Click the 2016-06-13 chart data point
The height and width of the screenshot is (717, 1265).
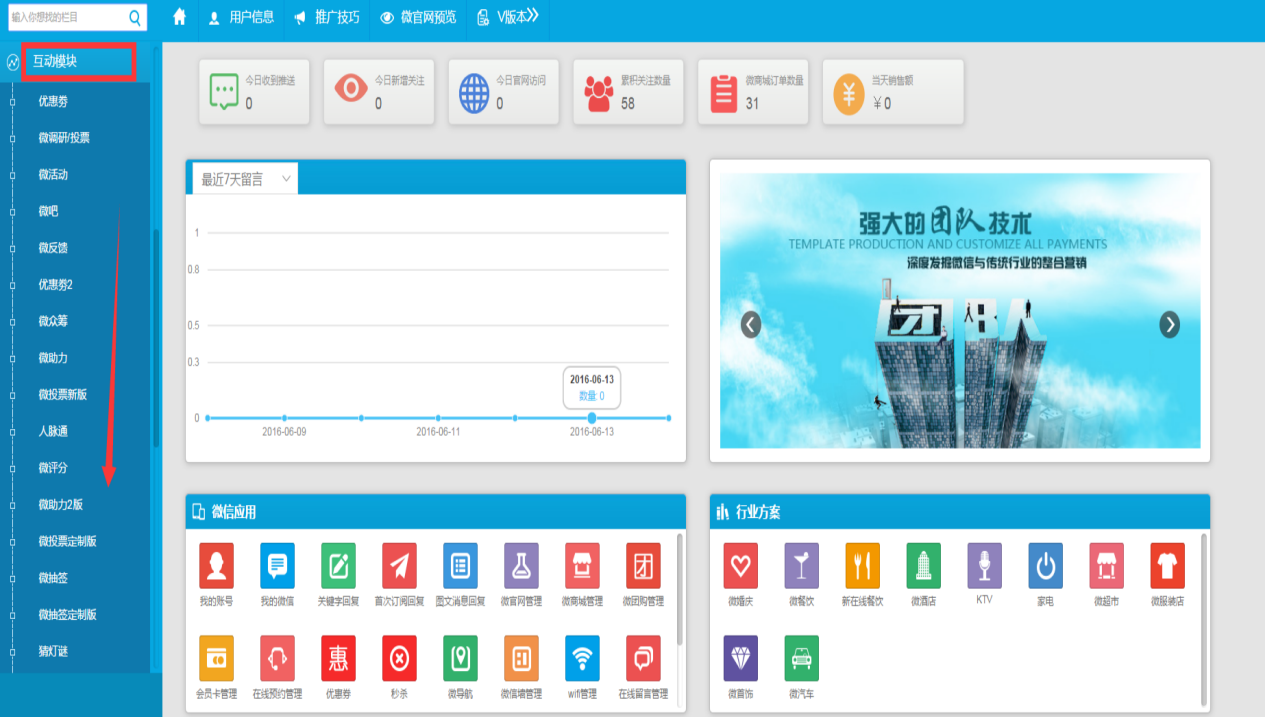(592, 418)
